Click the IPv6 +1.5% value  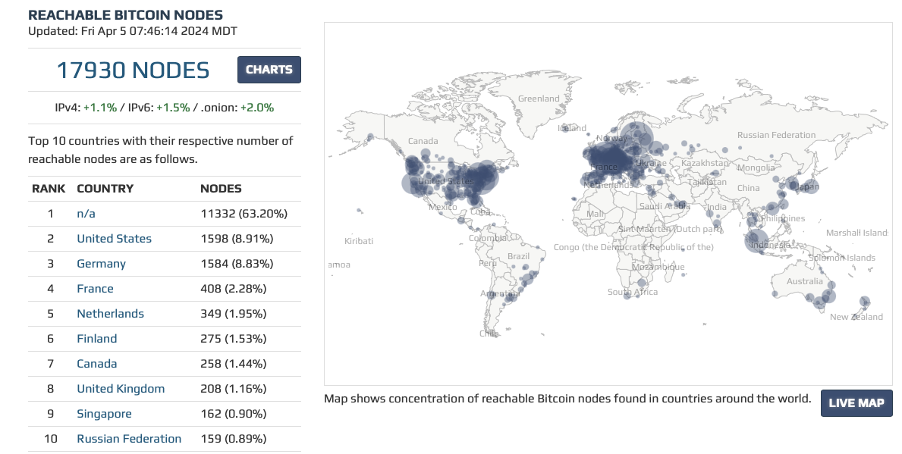point(173,108)
